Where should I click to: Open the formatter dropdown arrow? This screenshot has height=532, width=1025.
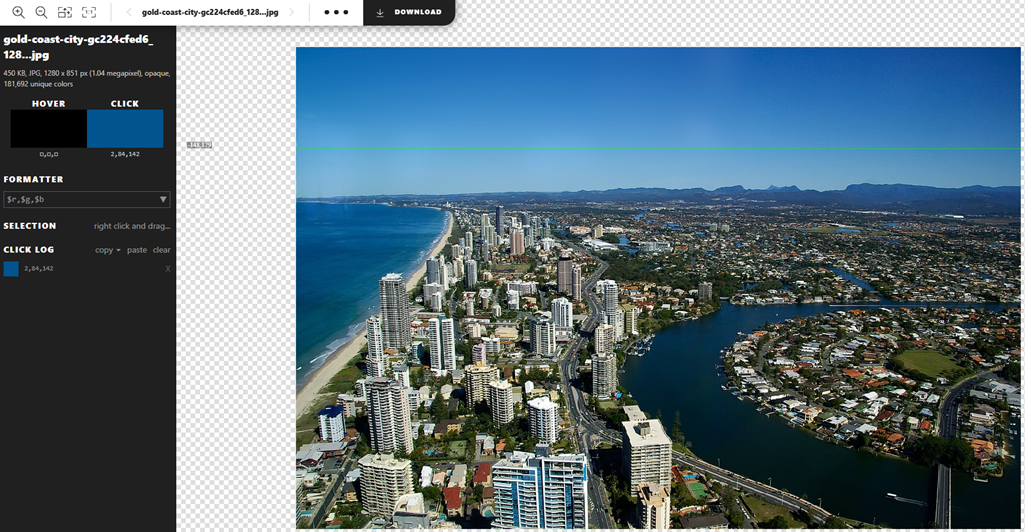[x=163, y=199]
